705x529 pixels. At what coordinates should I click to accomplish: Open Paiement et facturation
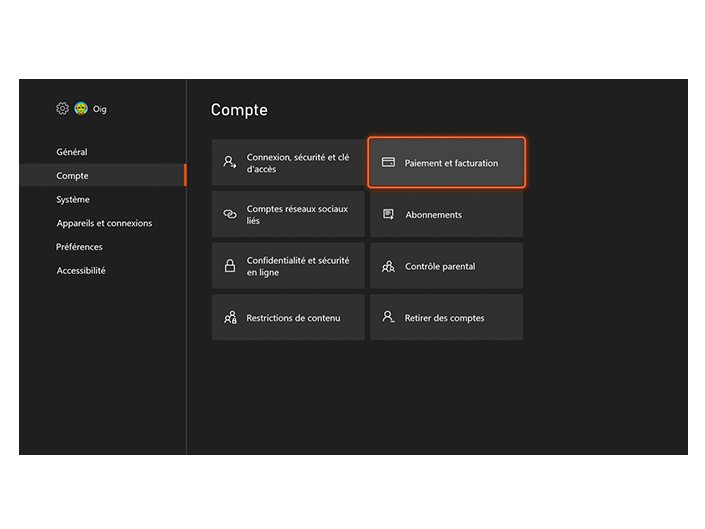(446, 163)
